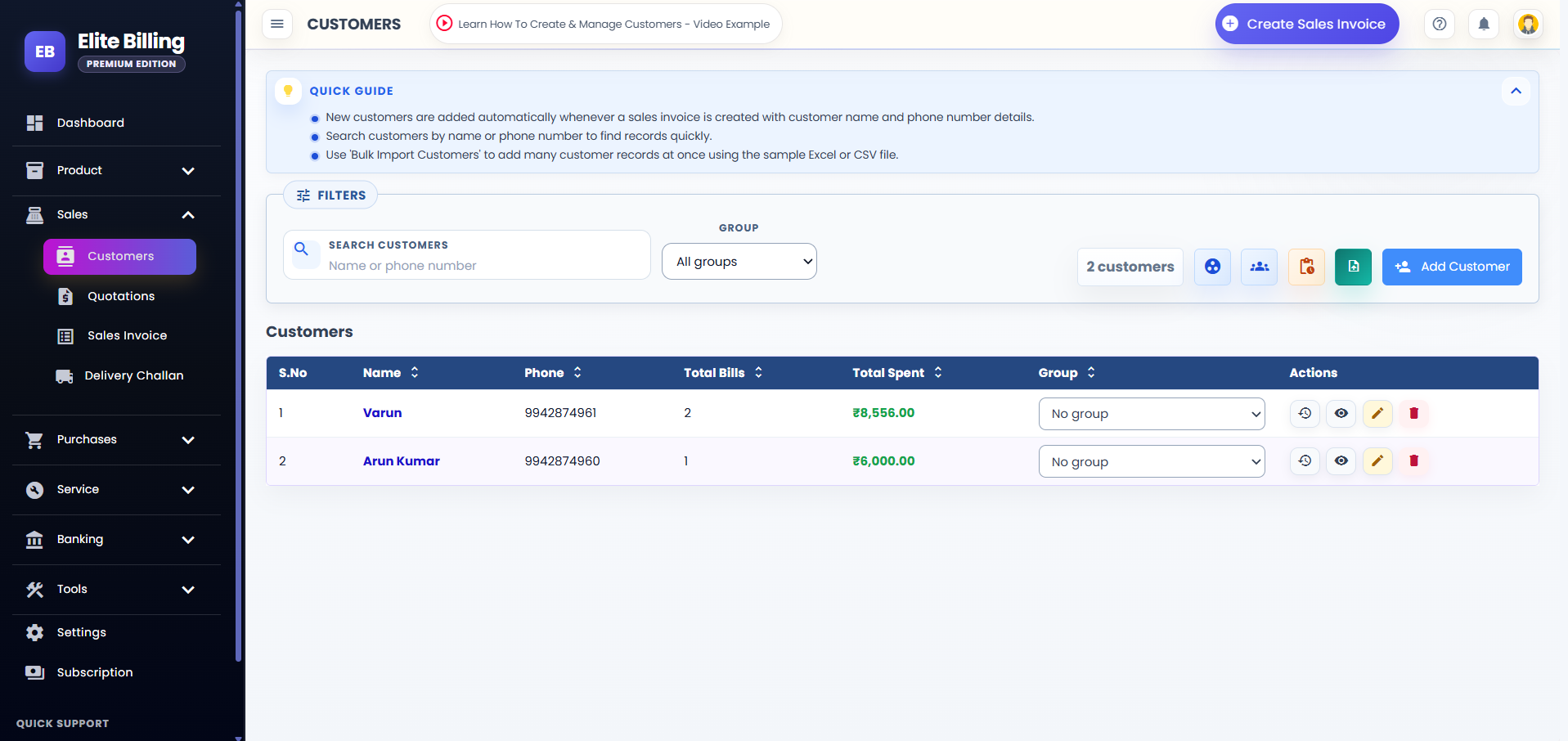Open the notifications bell
Viewport: 1568px width, 741px height.
click(x=1484, y=24)
